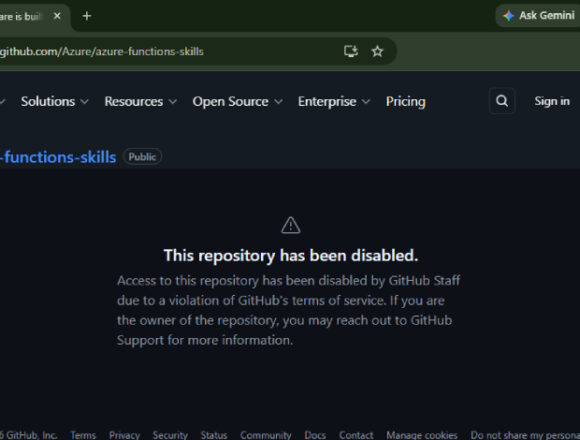The image size is (580, 440).
Task: Click Do not share my personal information
Action: (x=525, y=435)
